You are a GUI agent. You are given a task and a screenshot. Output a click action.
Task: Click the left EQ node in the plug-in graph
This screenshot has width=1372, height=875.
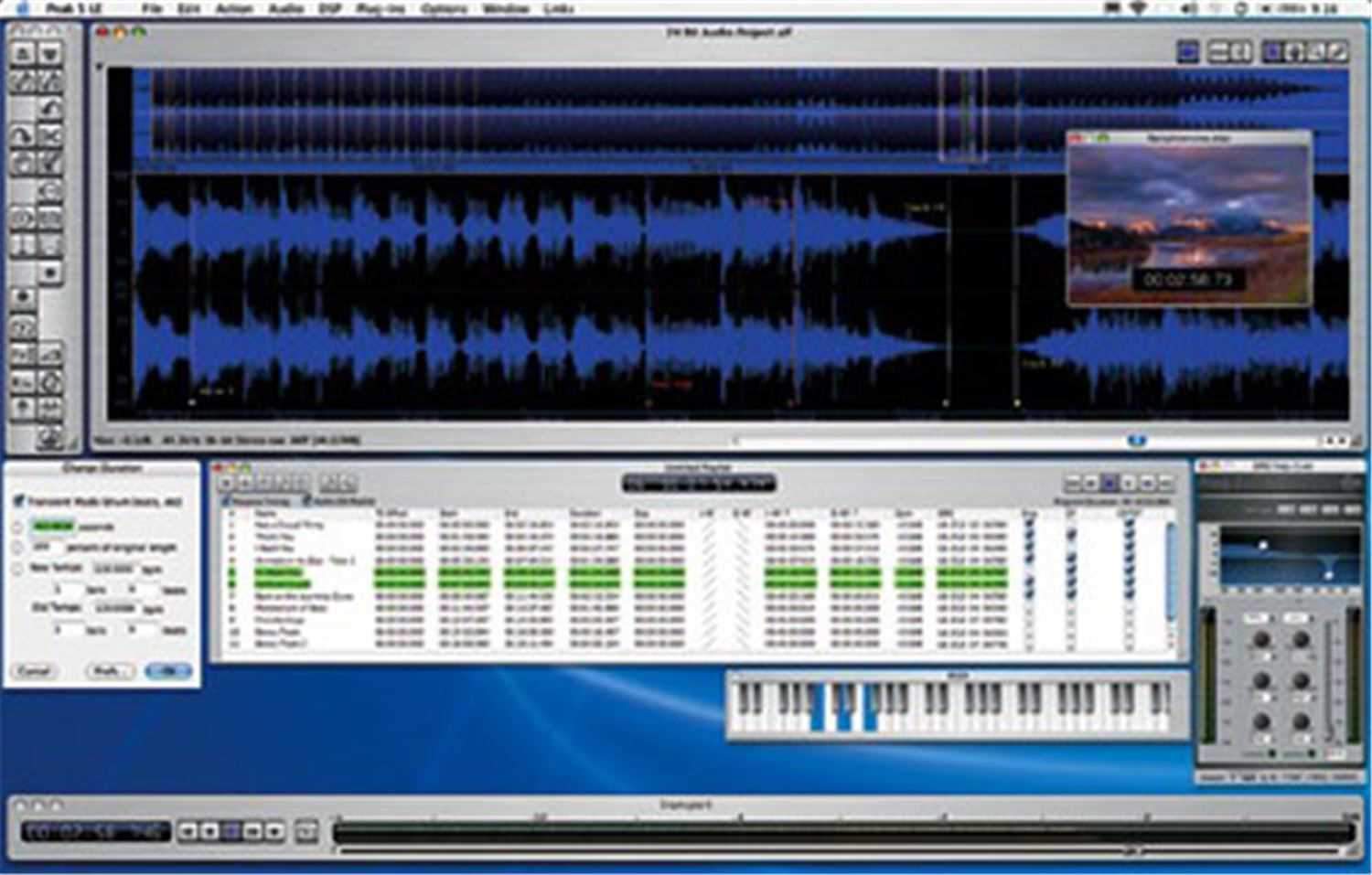pos(1263,545)
